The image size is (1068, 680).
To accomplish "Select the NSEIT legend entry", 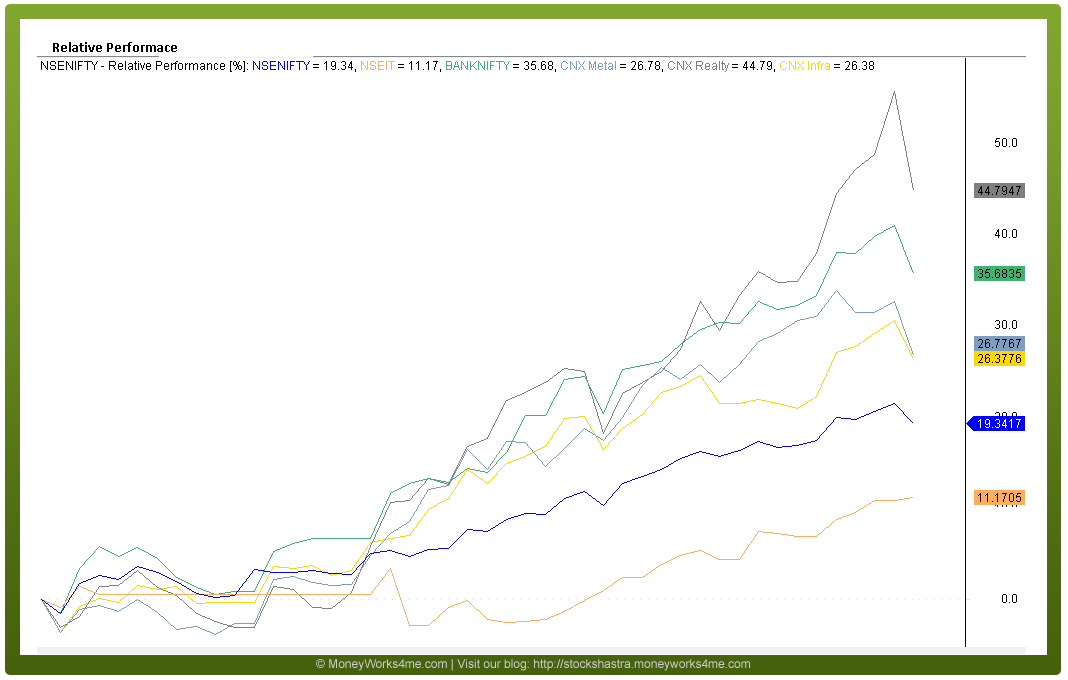I will click(377, 66).
